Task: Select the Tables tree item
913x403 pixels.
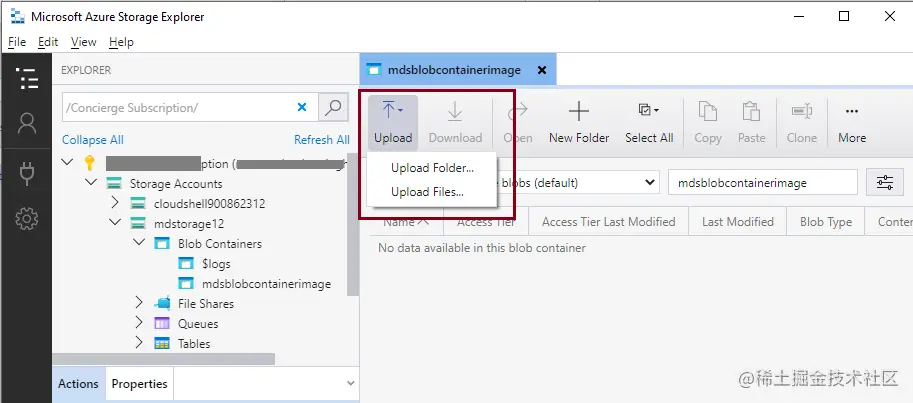Action: tap(194, 344)
